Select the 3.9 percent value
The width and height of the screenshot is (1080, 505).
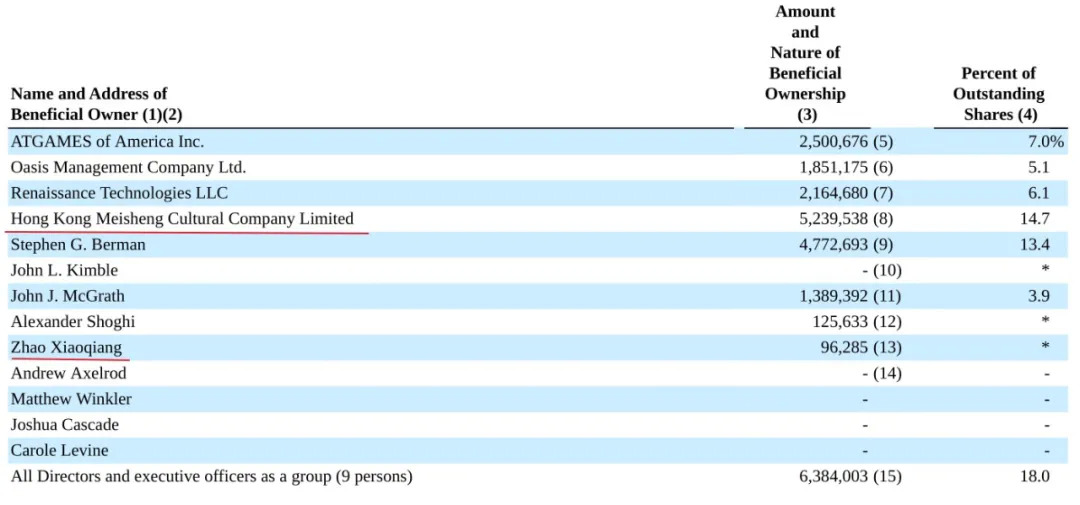click(1039, 296)
